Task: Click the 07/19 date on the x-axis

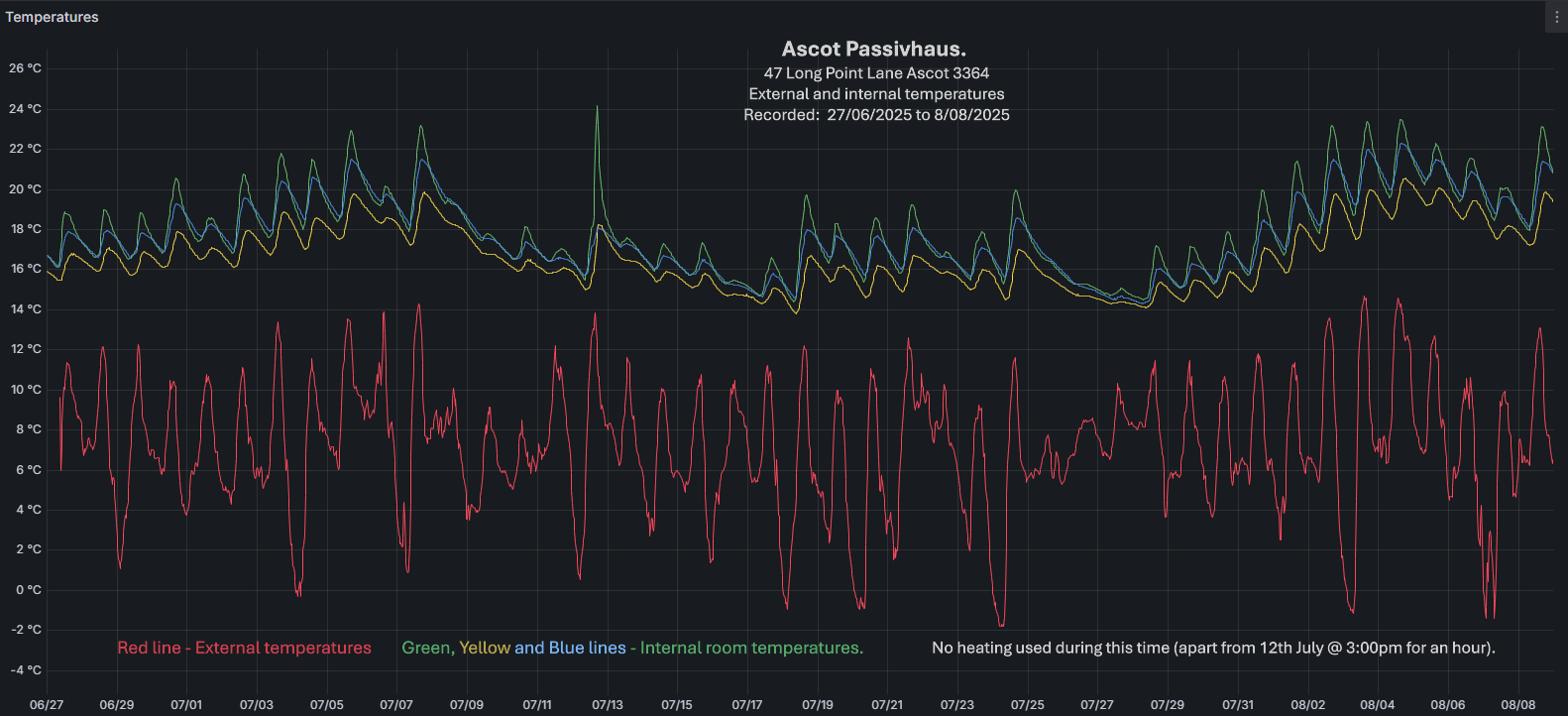Action: [818, 704]
